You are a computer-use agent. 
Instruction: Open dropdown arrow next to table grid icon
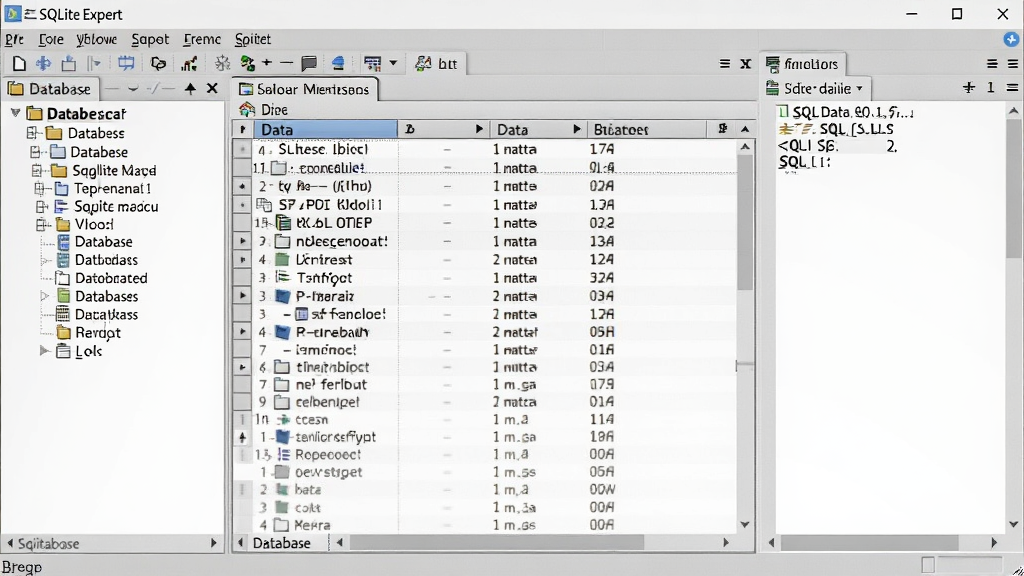point(393,63)
